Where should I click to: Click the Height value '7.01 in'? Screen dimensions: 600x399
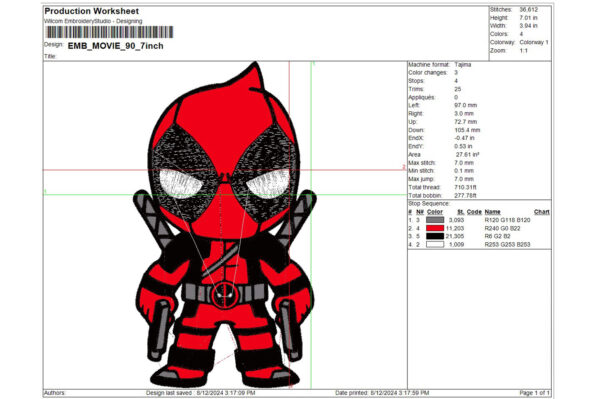[528, 18]
